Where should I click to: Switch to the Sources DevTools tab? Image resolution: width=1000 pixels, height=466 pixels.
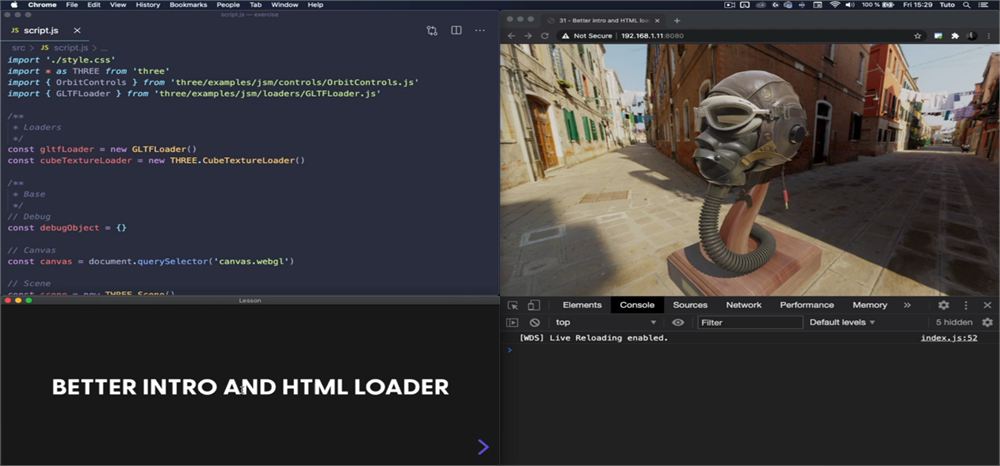(690, 305)
